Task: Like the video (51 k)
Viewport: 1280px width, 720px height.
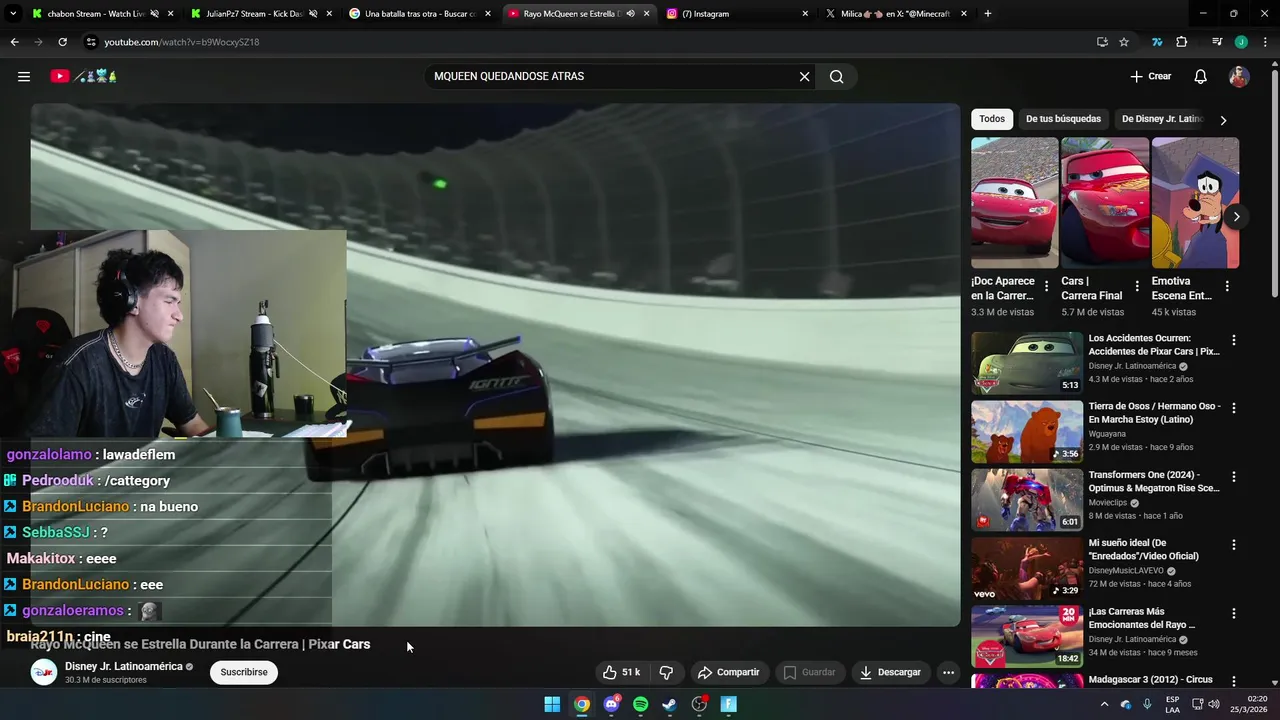Action: pos(621,672)
